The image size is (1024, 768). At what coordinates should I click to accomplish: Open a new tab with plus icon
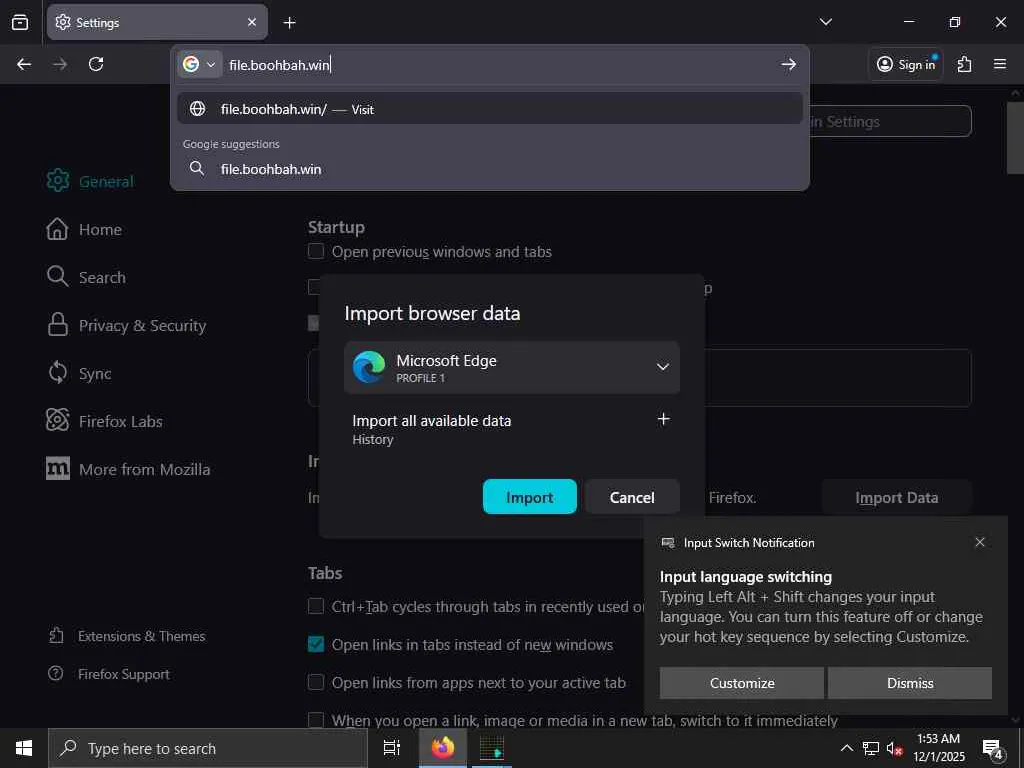pos(289,23)
